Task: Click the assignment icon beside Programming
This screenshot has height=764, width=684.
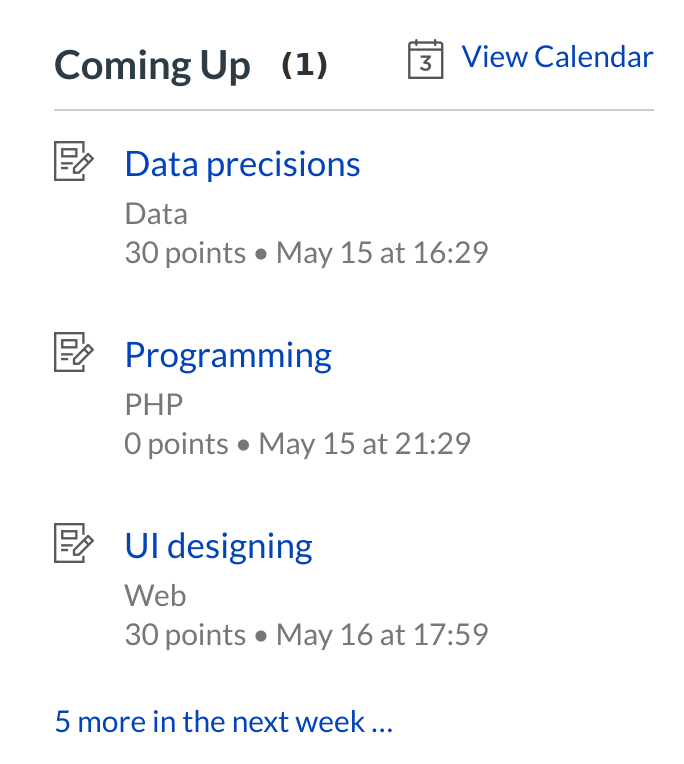Action: tap(73, 353)
